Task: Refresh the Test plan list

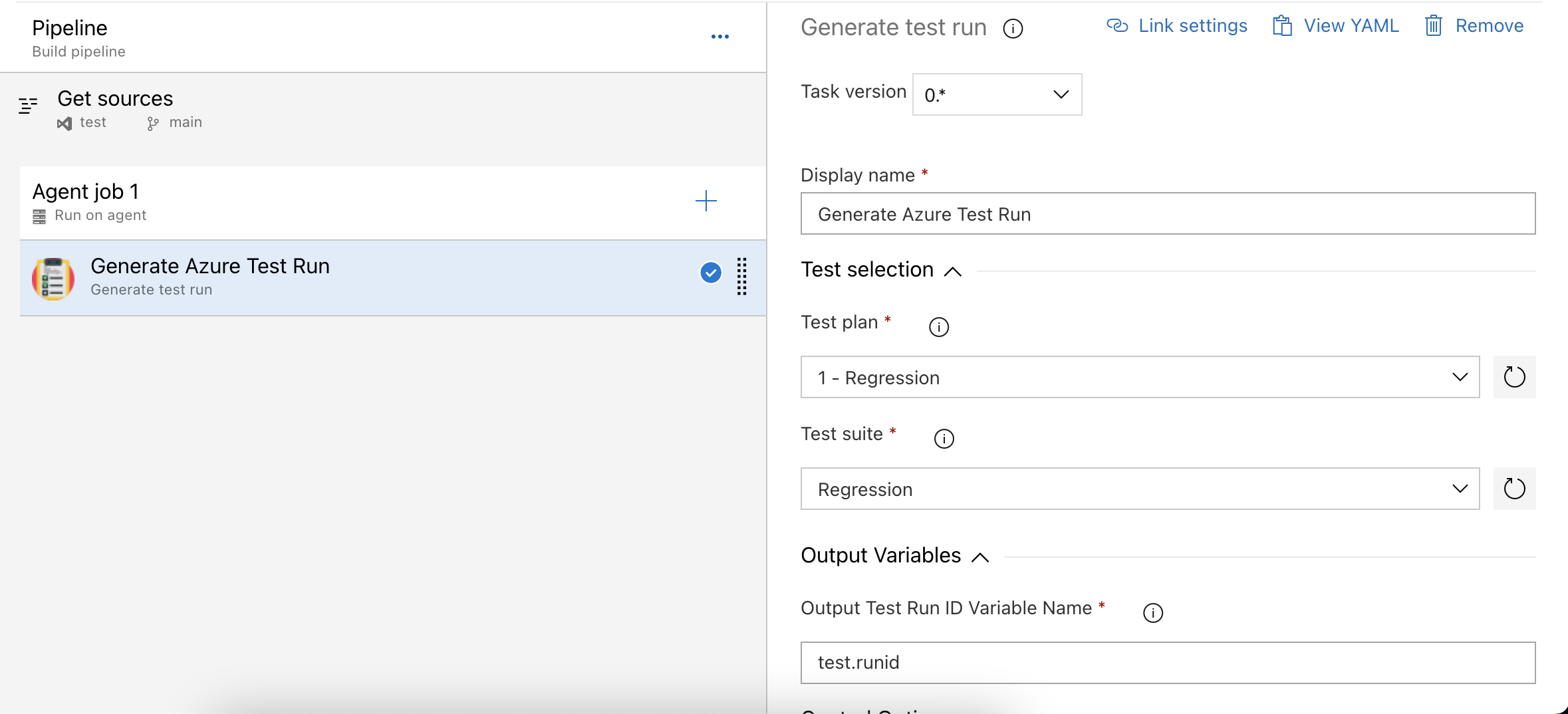Action: coord(1515,377)
